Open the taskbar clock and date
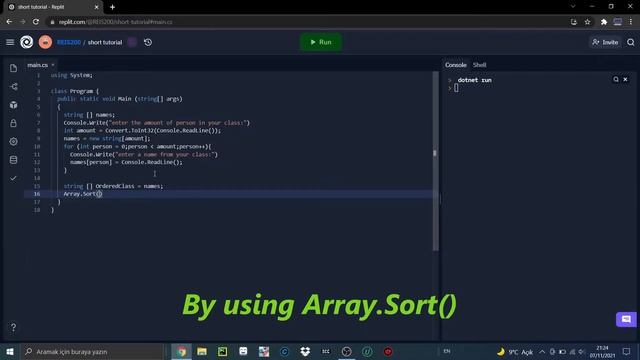 (602, 351)
